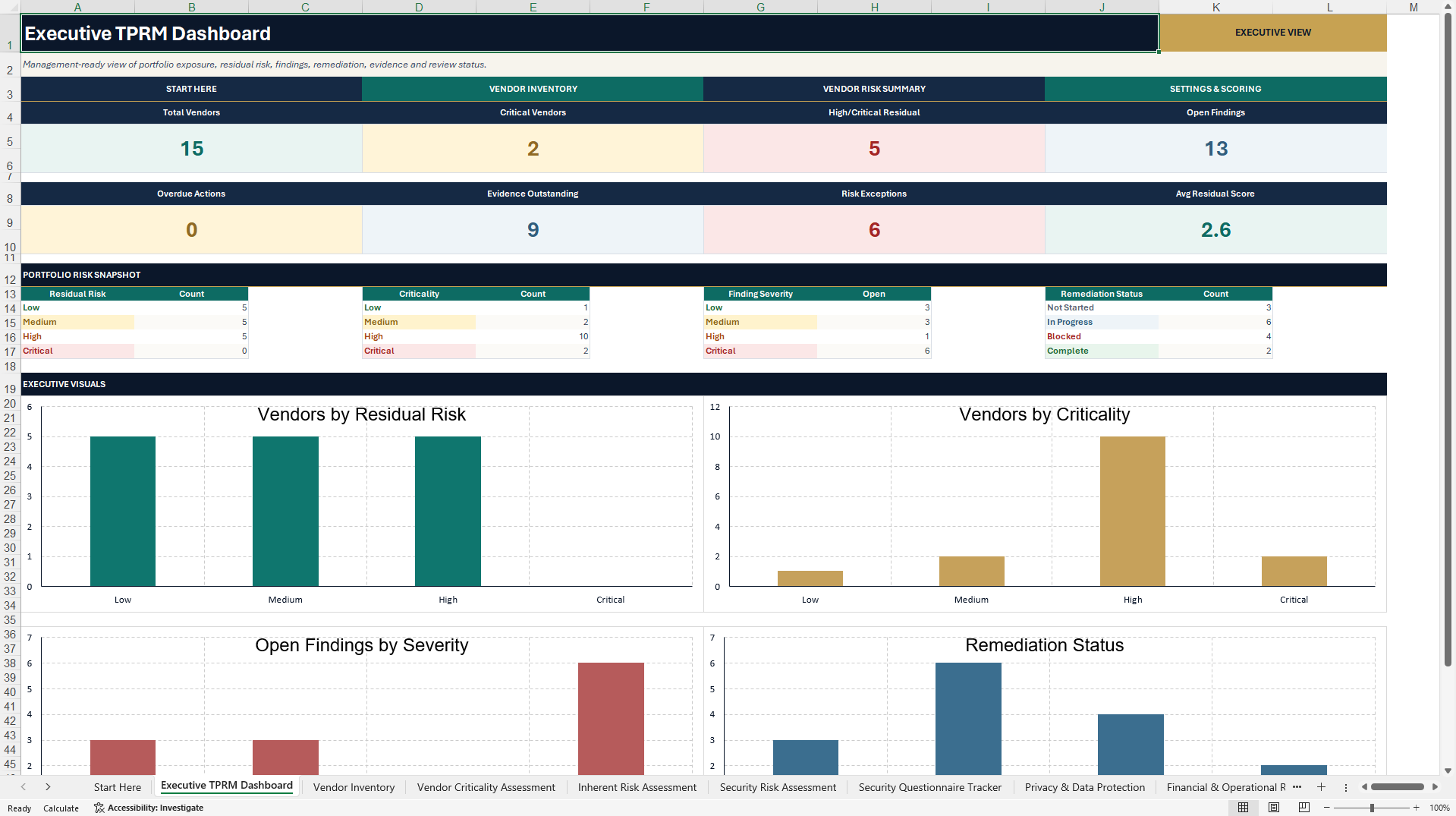Click horizontal scrollbar left arrow
Viewport: 1456px width, 816px height.
(1364, 787)
